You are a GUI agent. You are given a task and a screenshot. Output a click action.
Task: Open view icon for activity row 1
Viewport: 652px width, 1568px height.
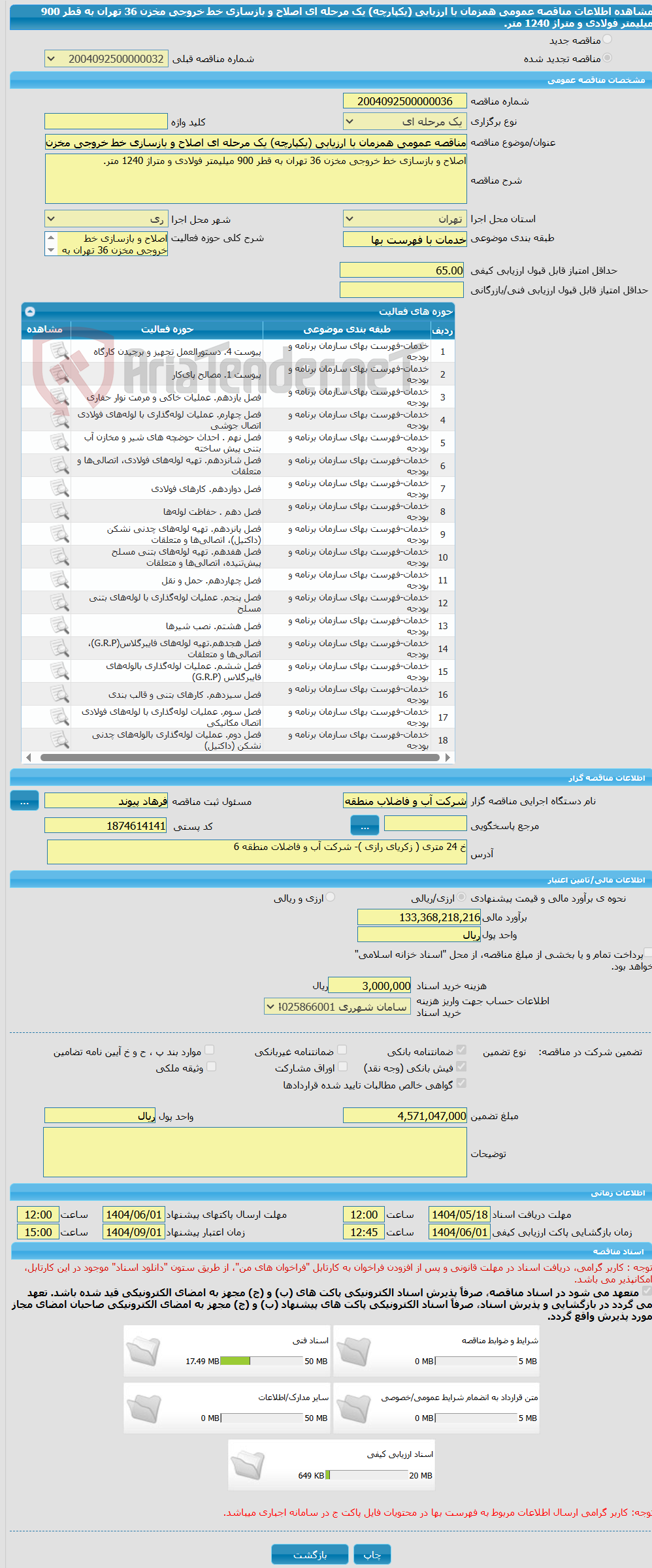click(59, 351)
